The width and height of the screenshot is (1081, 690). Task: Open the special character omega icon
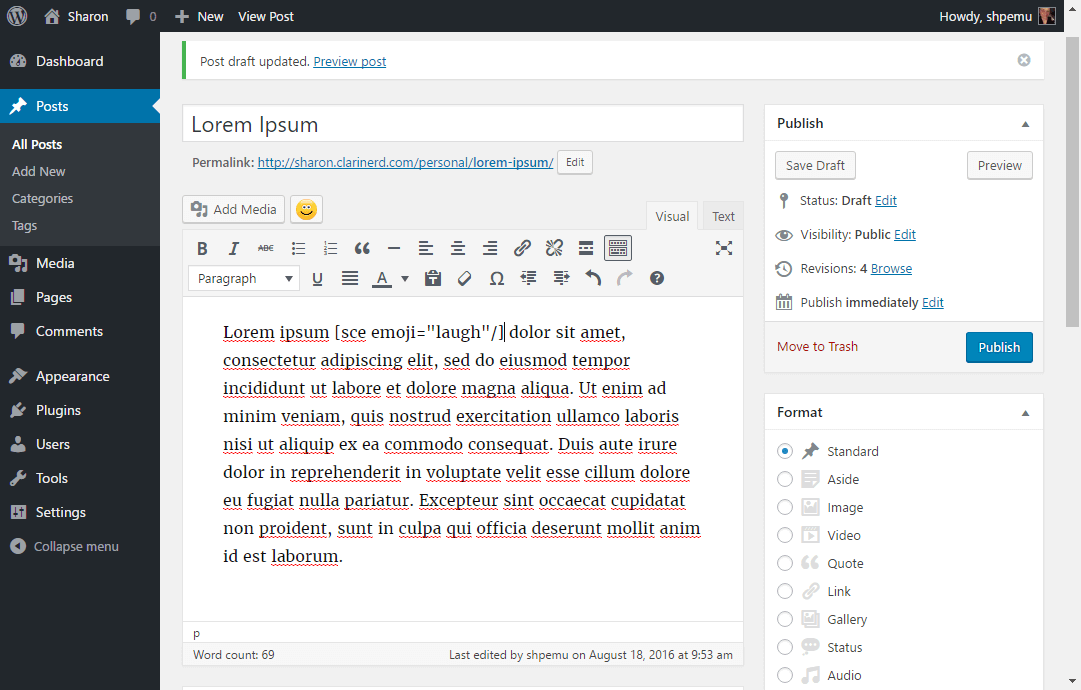(x=496, y=278)
